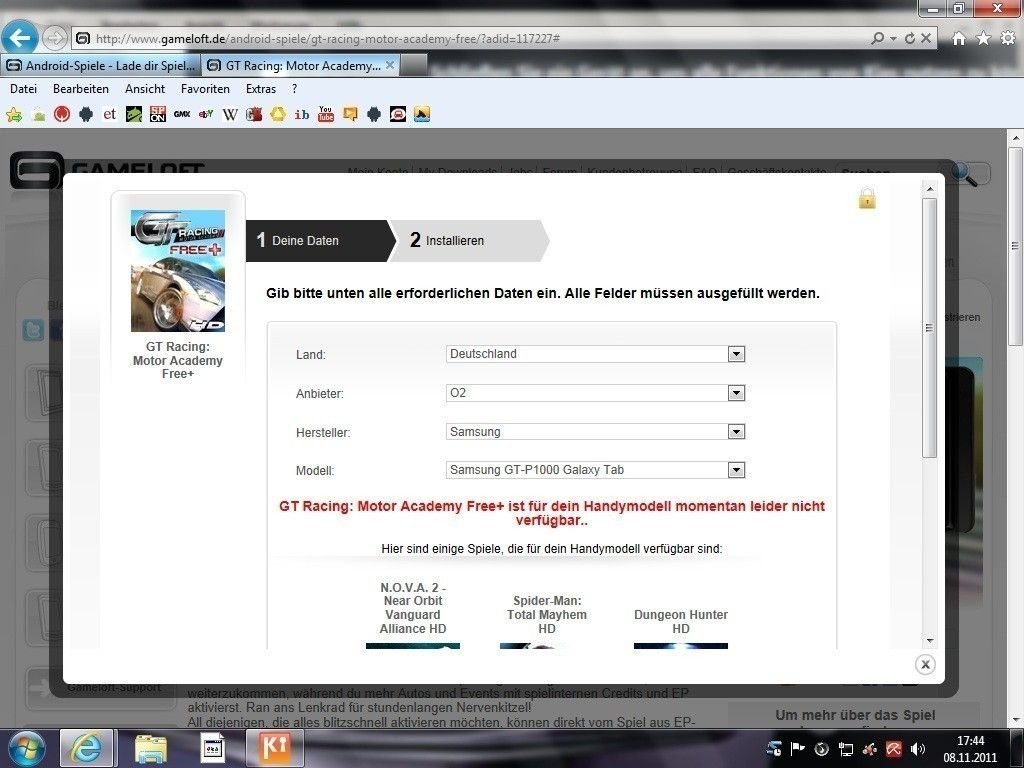1024x768 pixels.
Task: Click the volume speaker tray icon
Action: 918,749
